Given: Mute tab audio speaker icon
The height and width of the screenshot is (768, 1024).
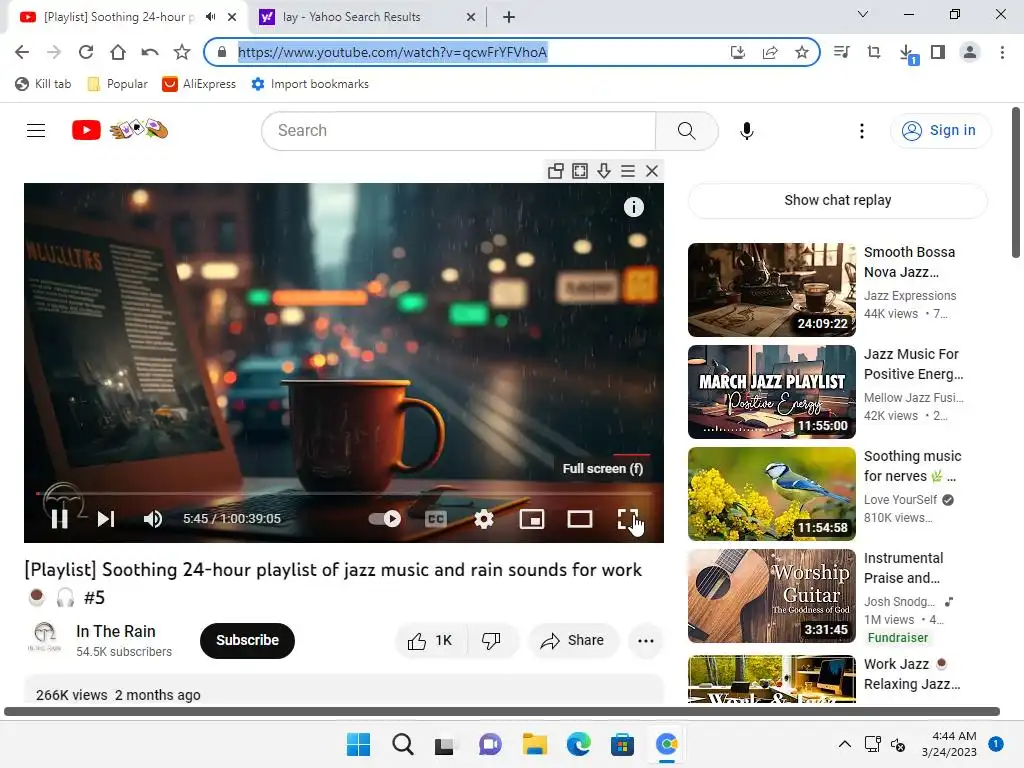Looking at the screenshot, I should tap(210, 17).
